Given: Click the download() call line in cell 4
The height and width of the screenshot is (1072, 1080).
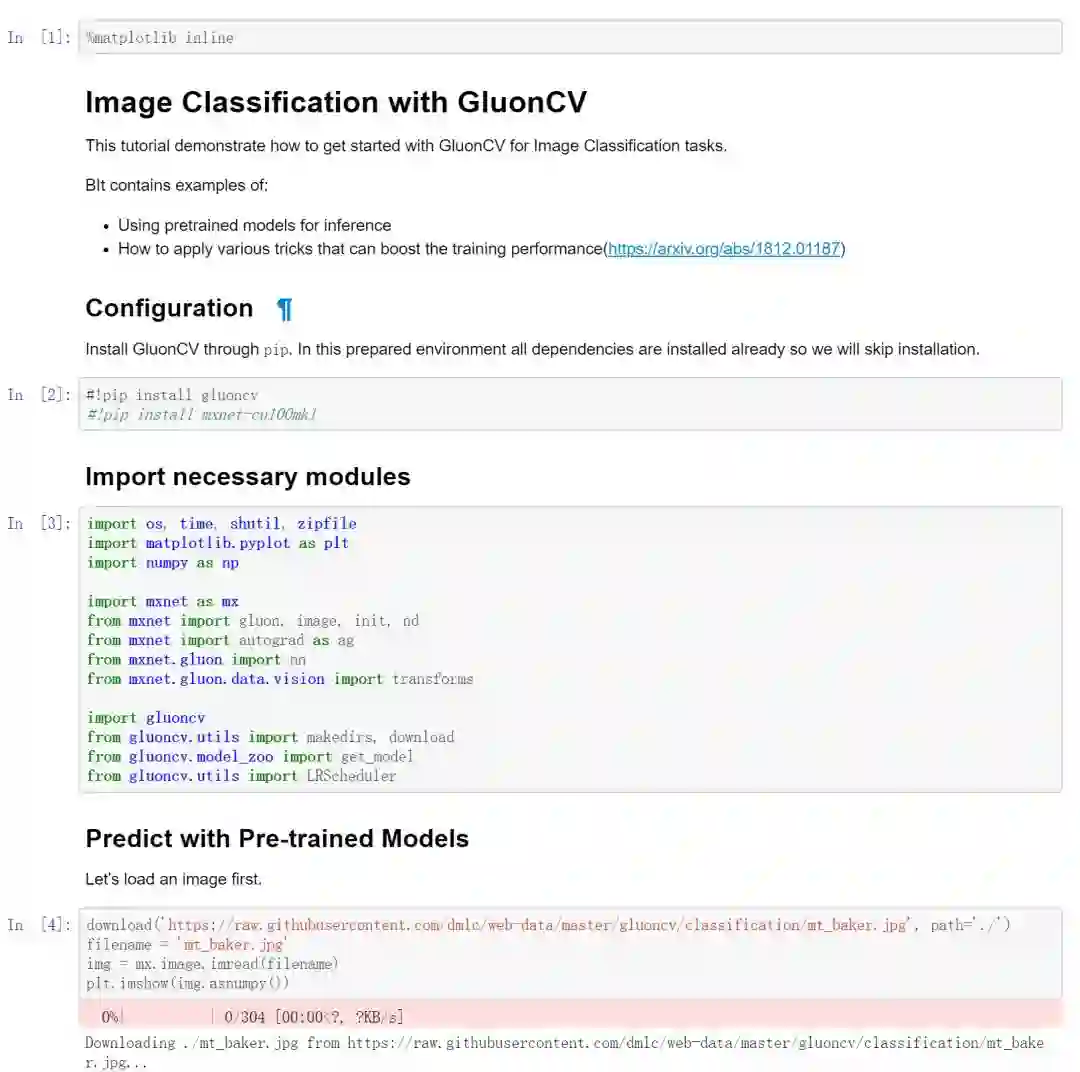Looking at the screenshot, I should (x=548, y=925).
